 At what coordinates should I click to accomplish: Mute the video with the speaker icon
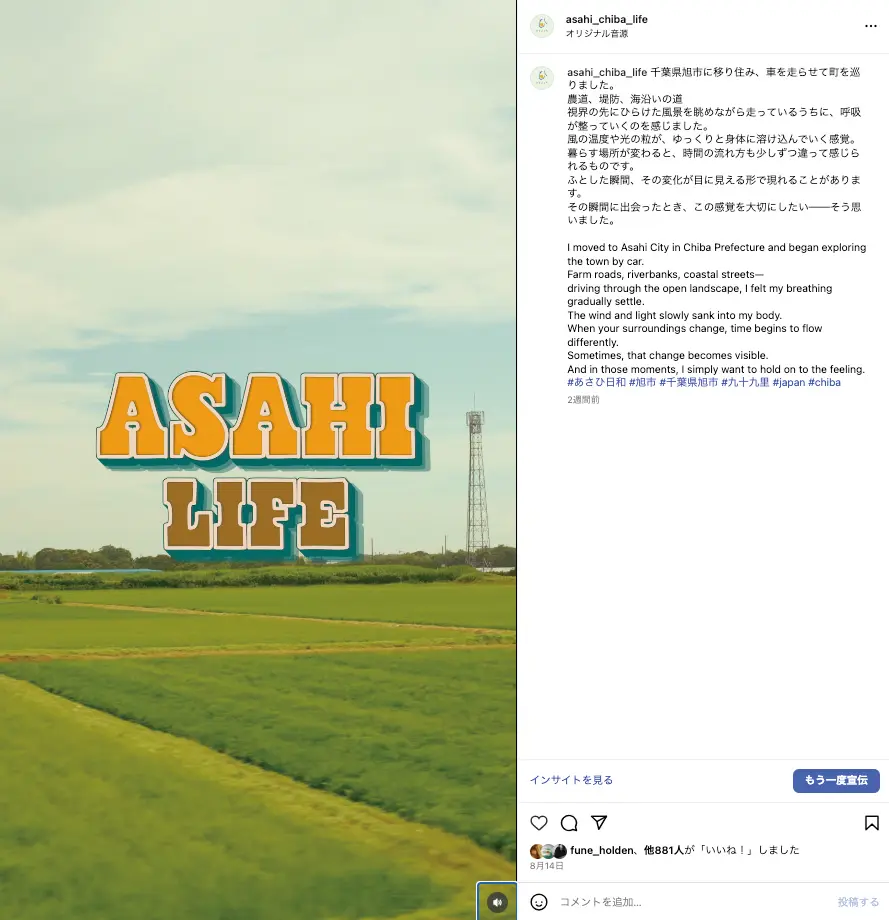pyautogui.click(x=497, y=900)
